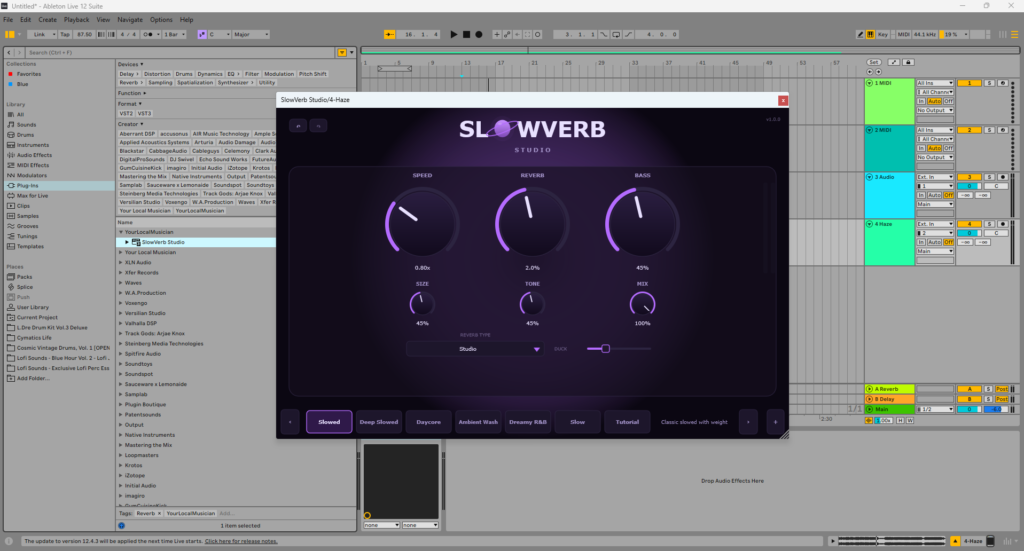
Task: Toggle computer MIDI keyboard icon
Action: (871, 35)
